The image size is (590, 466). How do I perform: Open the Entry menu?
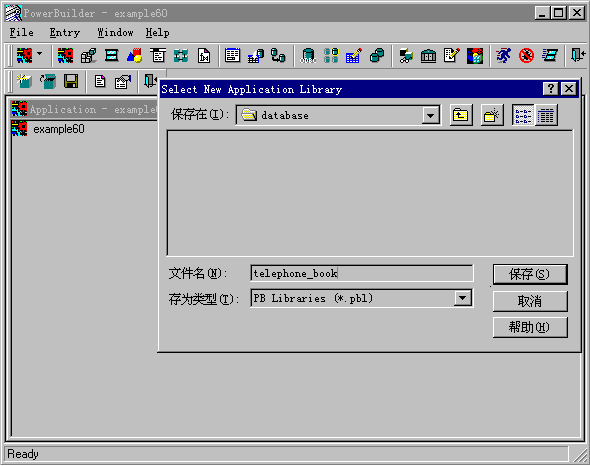tap(64, 33)
